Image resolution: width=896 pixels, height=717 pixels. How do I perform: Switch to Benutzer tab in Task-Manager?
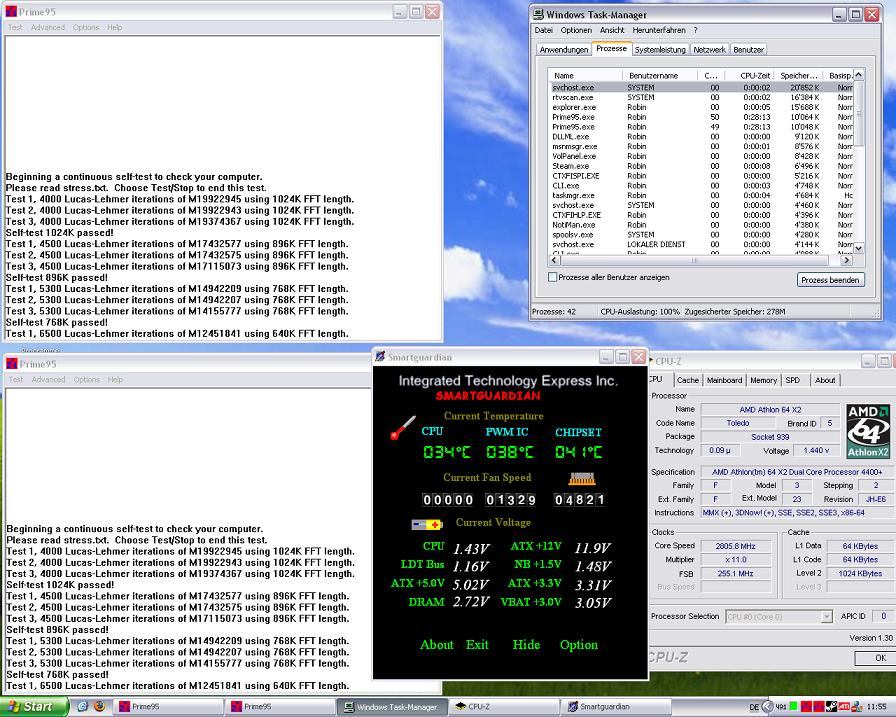[x=748, y=50]
